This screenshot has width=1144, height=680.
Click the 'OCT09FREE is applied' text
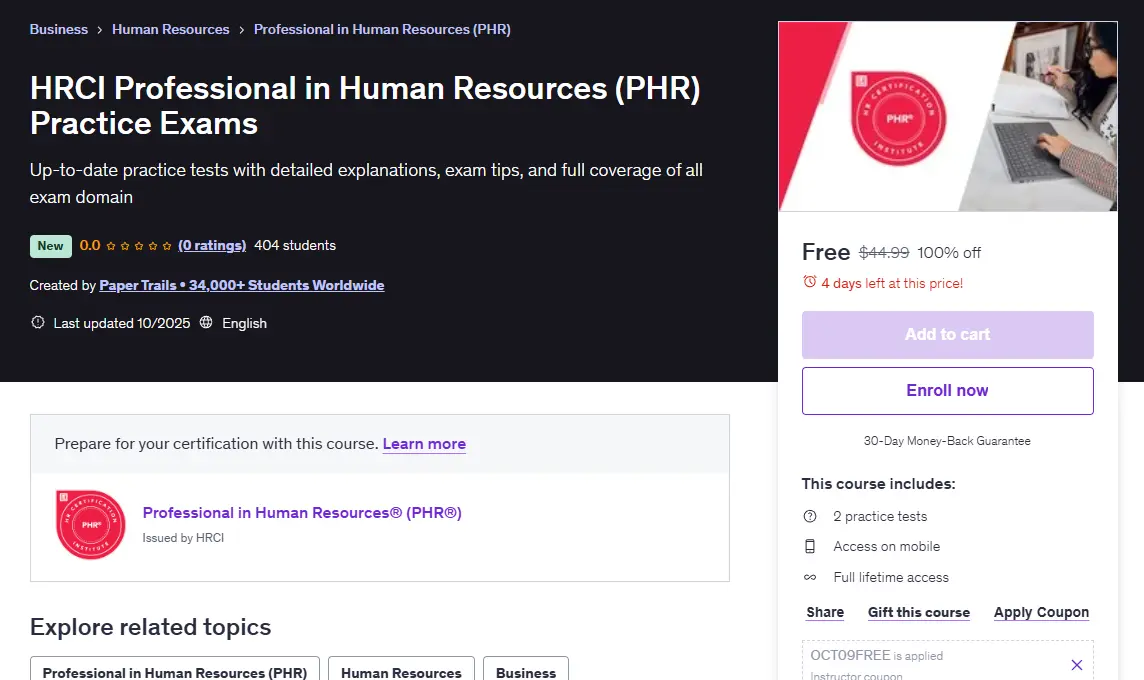[876, 655]
